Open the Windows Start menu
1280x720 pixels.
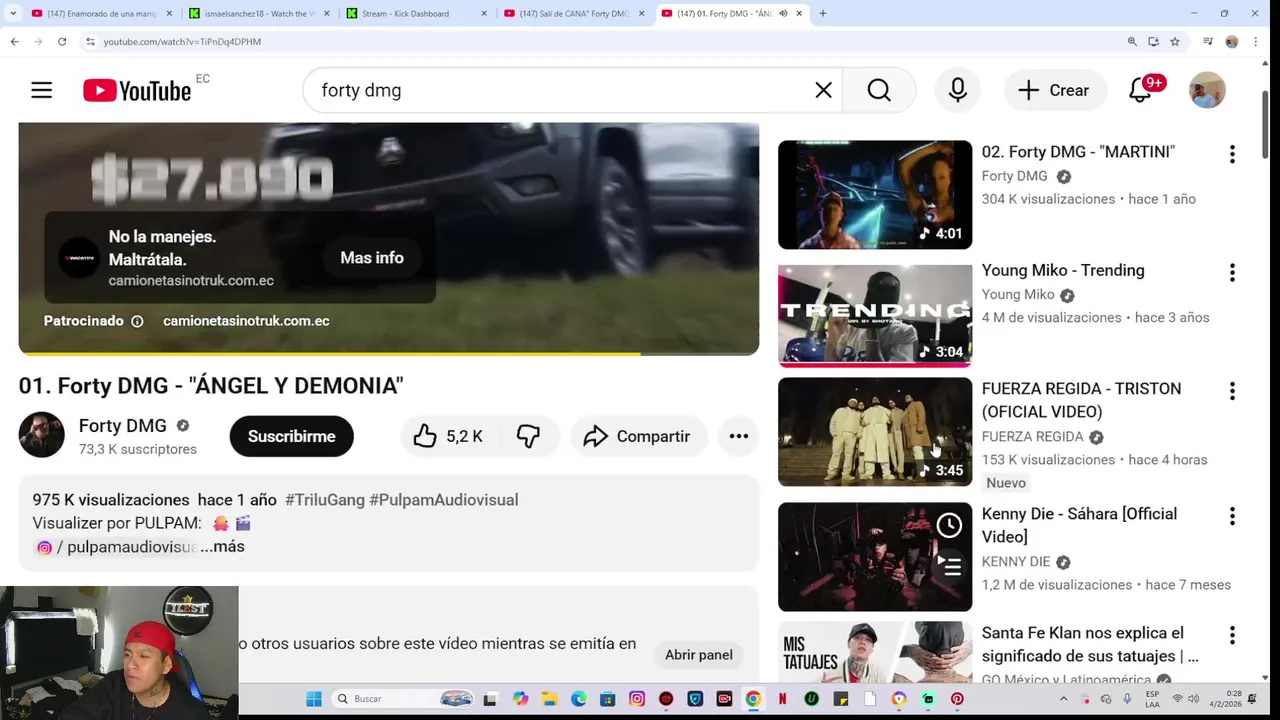pos(314,699)
